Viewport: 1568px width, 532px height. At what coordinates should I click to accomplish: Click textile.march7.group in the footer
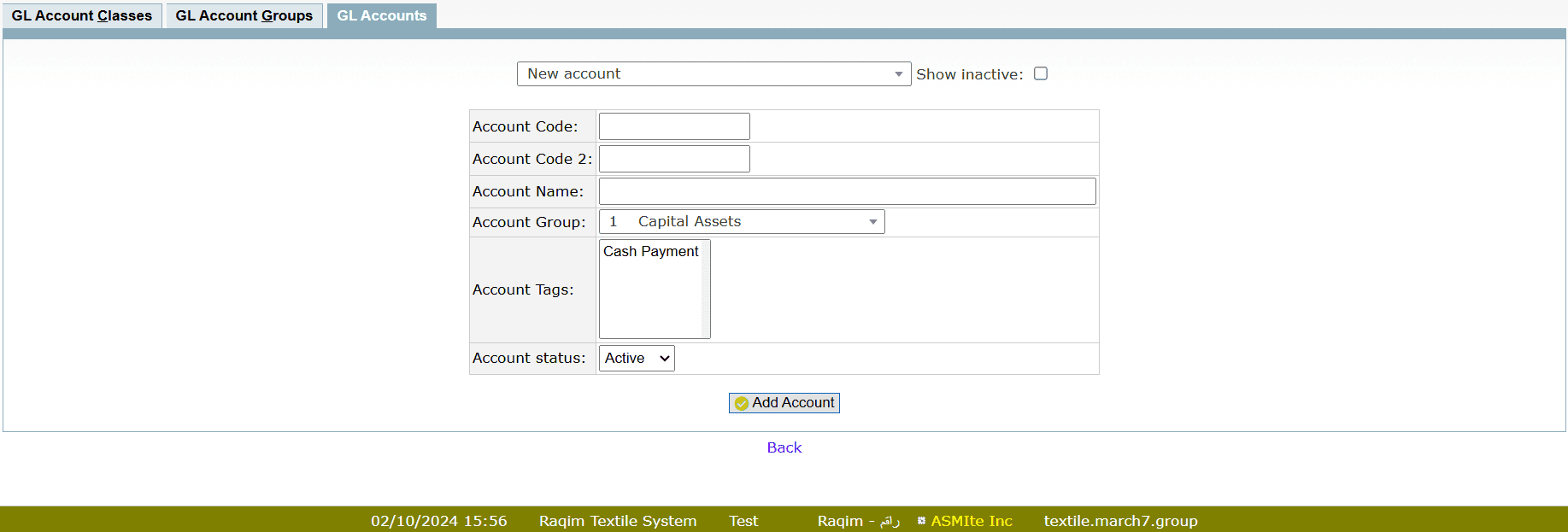pos(1120,521)
